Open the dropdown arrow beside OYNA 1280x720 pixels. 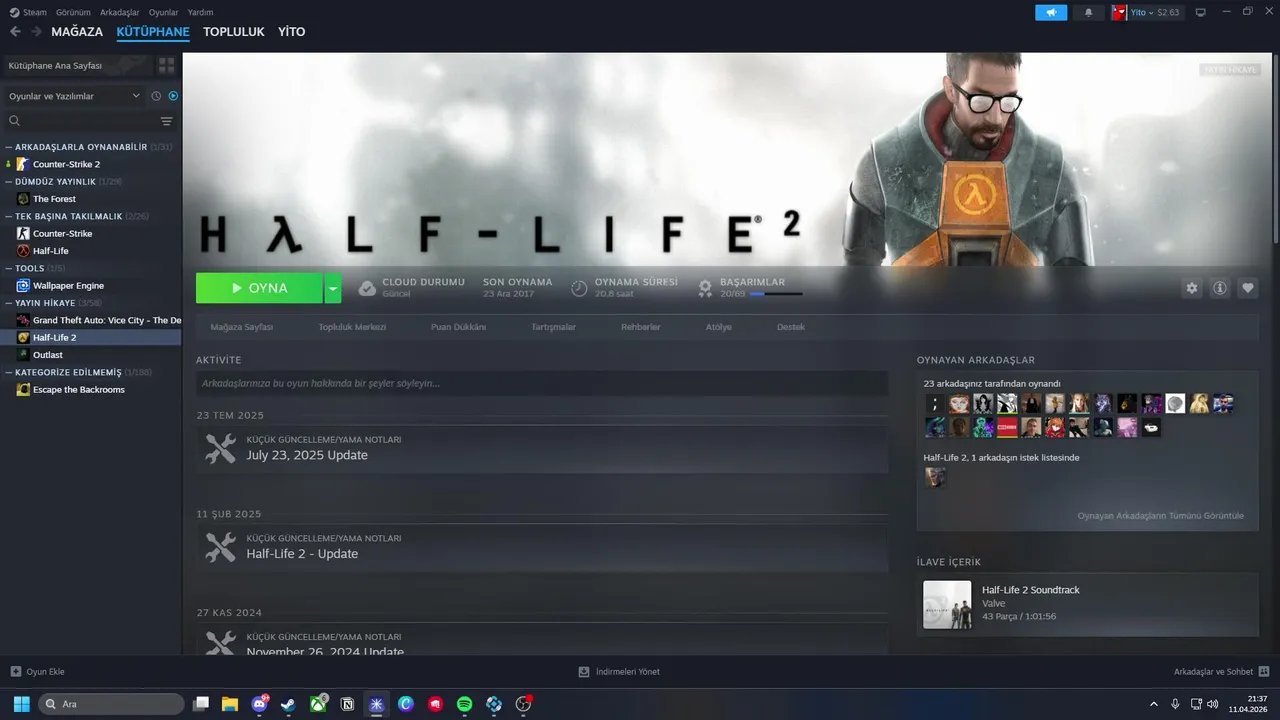tap(333, 288)
